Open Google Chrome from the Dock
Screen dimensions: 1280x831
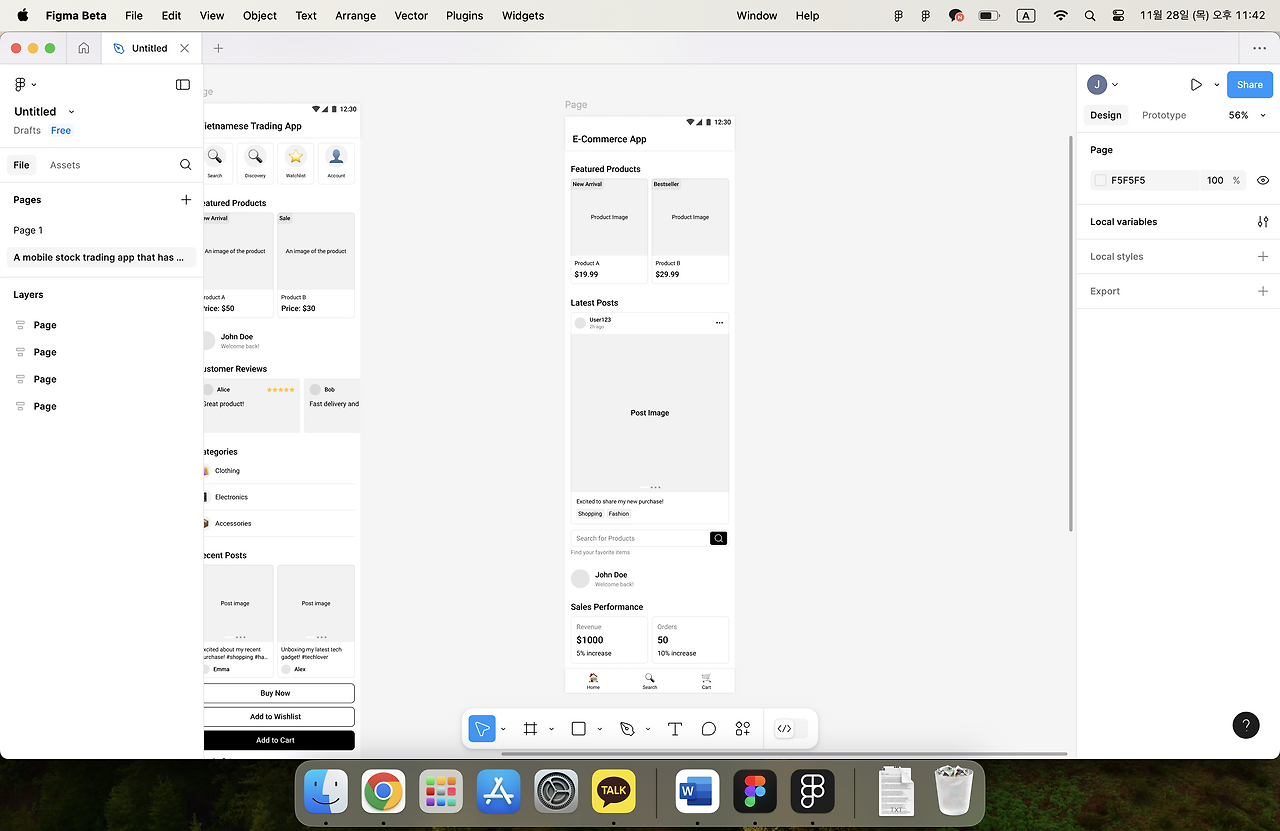pyautogui.click(x=383, y=792)
